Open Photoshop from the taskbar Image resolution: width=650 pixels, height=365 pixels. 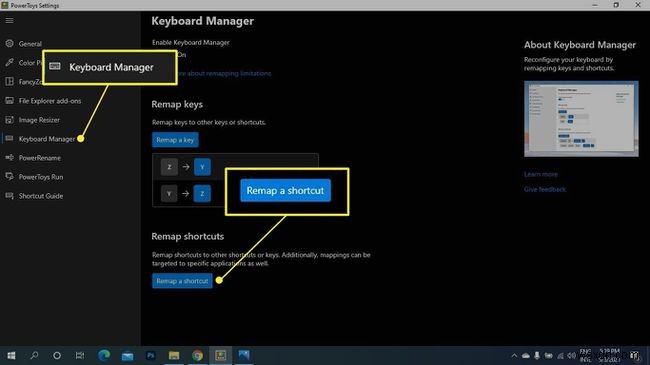pos(151,355)
